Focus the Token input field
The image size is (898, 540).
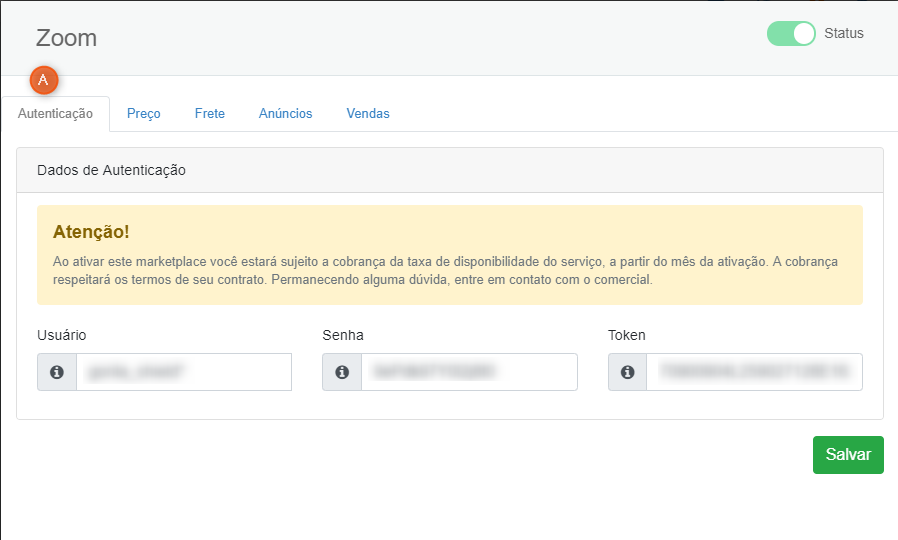coord(754,372)
